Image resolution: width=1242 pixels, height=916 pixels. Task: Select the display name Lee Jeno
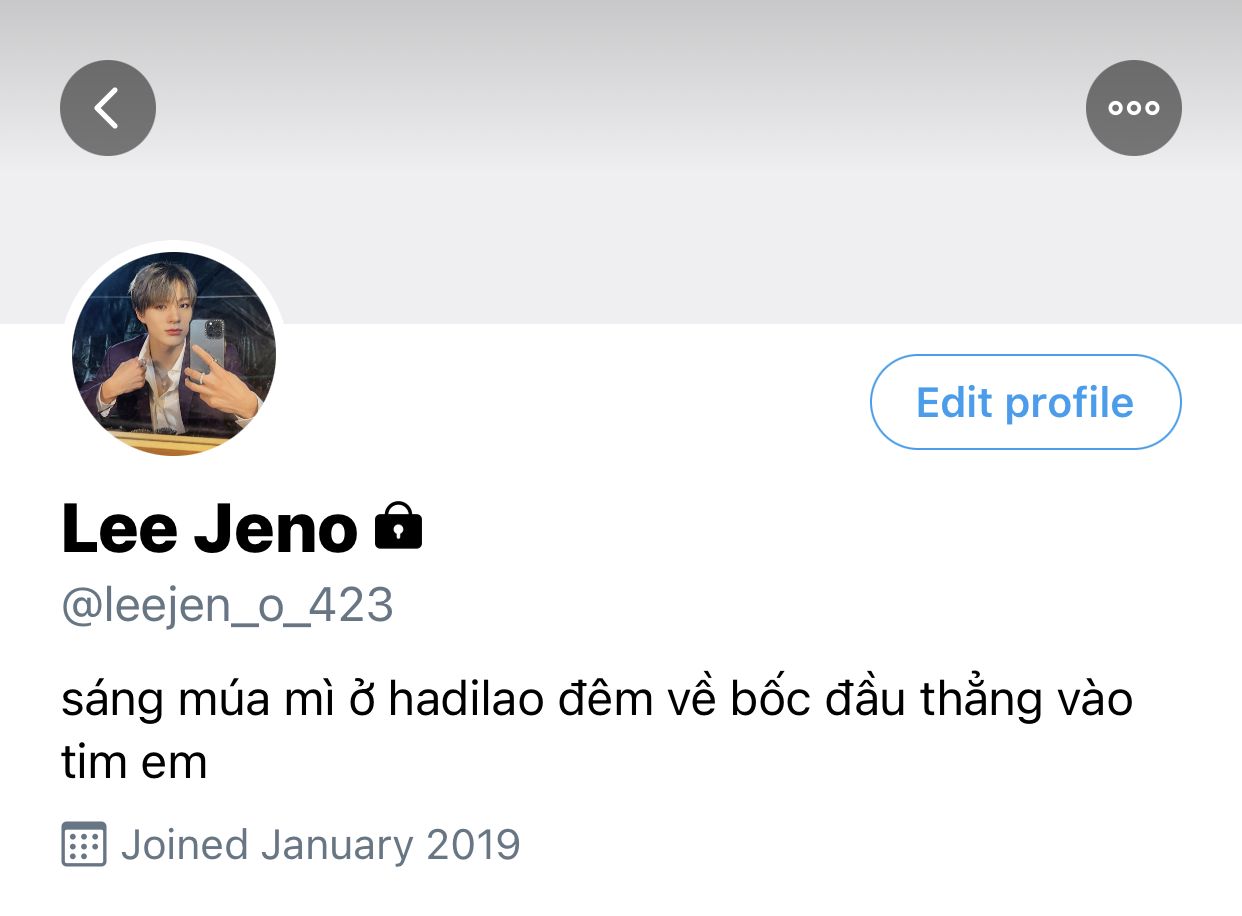pos(210,528)
